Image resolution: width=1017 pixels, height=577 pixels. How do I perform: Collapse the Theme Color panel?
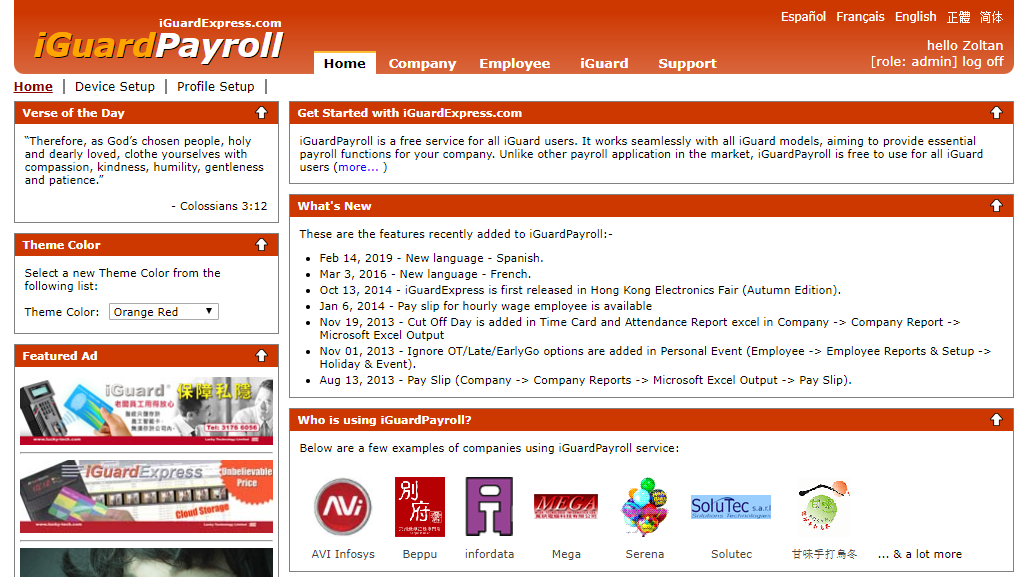[x=261, y=245]
